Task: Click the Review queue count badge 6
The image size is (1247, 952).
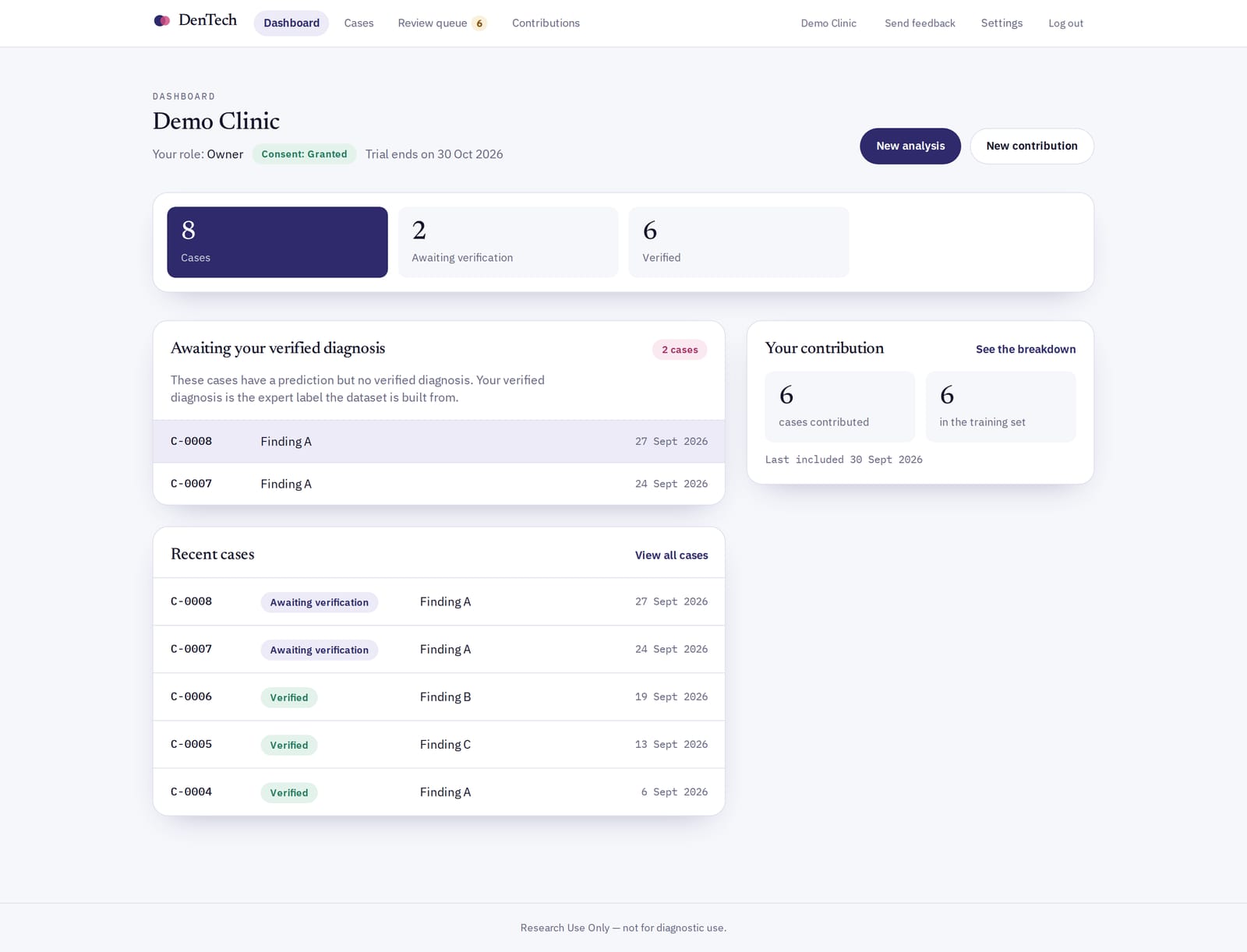Action: [479, 23]
